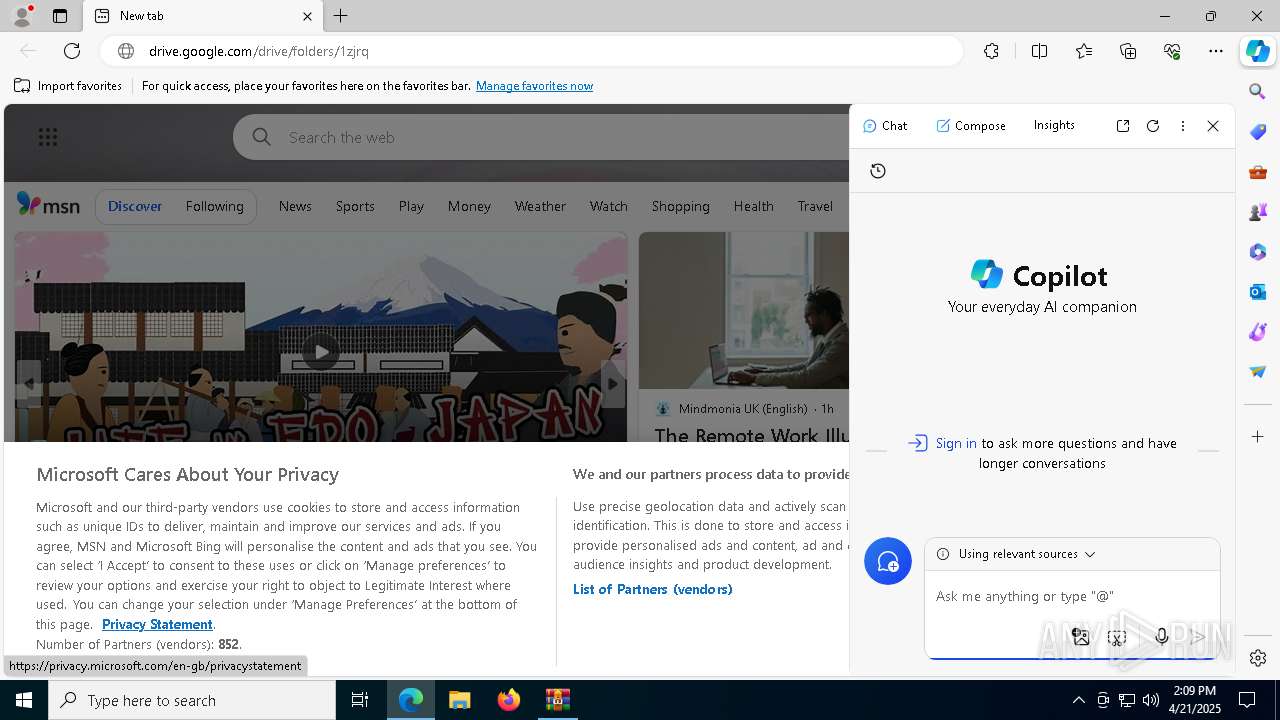Show next carousel story arrow
Image resolution: width=1280 pixels, height=720 pixels.
click(x=613, y=384)
